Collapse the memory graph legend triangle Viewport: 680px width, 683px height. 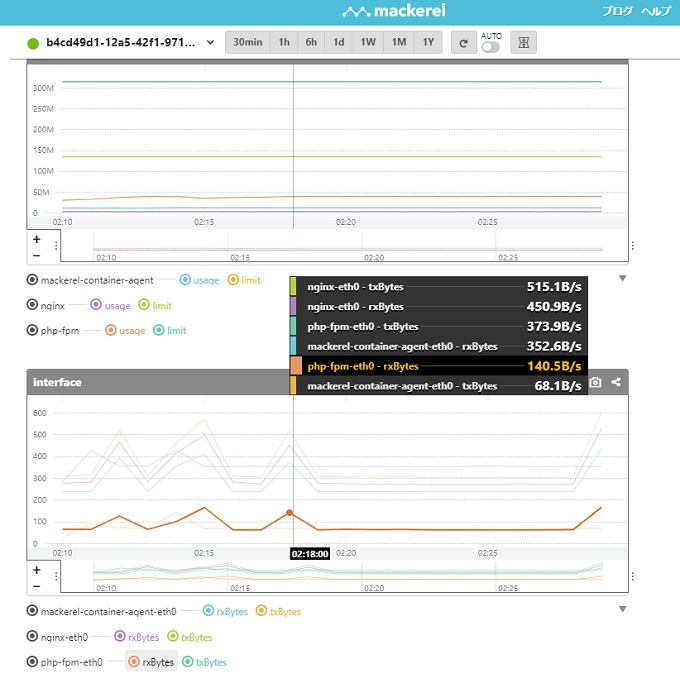coord(622,278)
